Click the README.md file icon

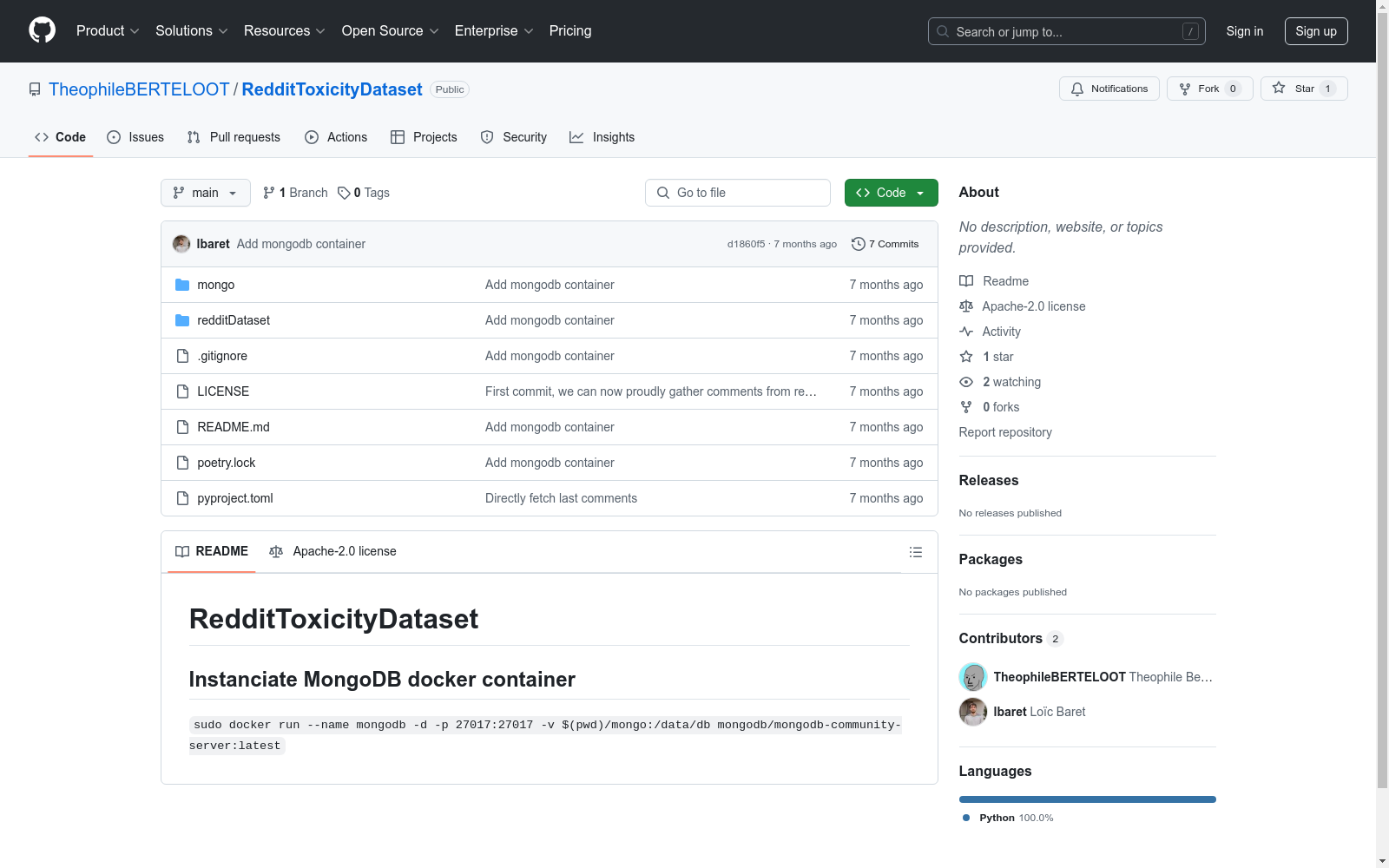point(182,427)
